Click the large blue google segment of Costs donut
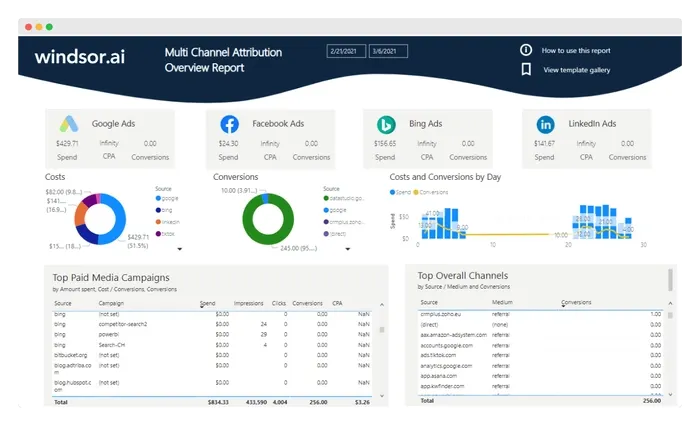 tap(119, 221)
